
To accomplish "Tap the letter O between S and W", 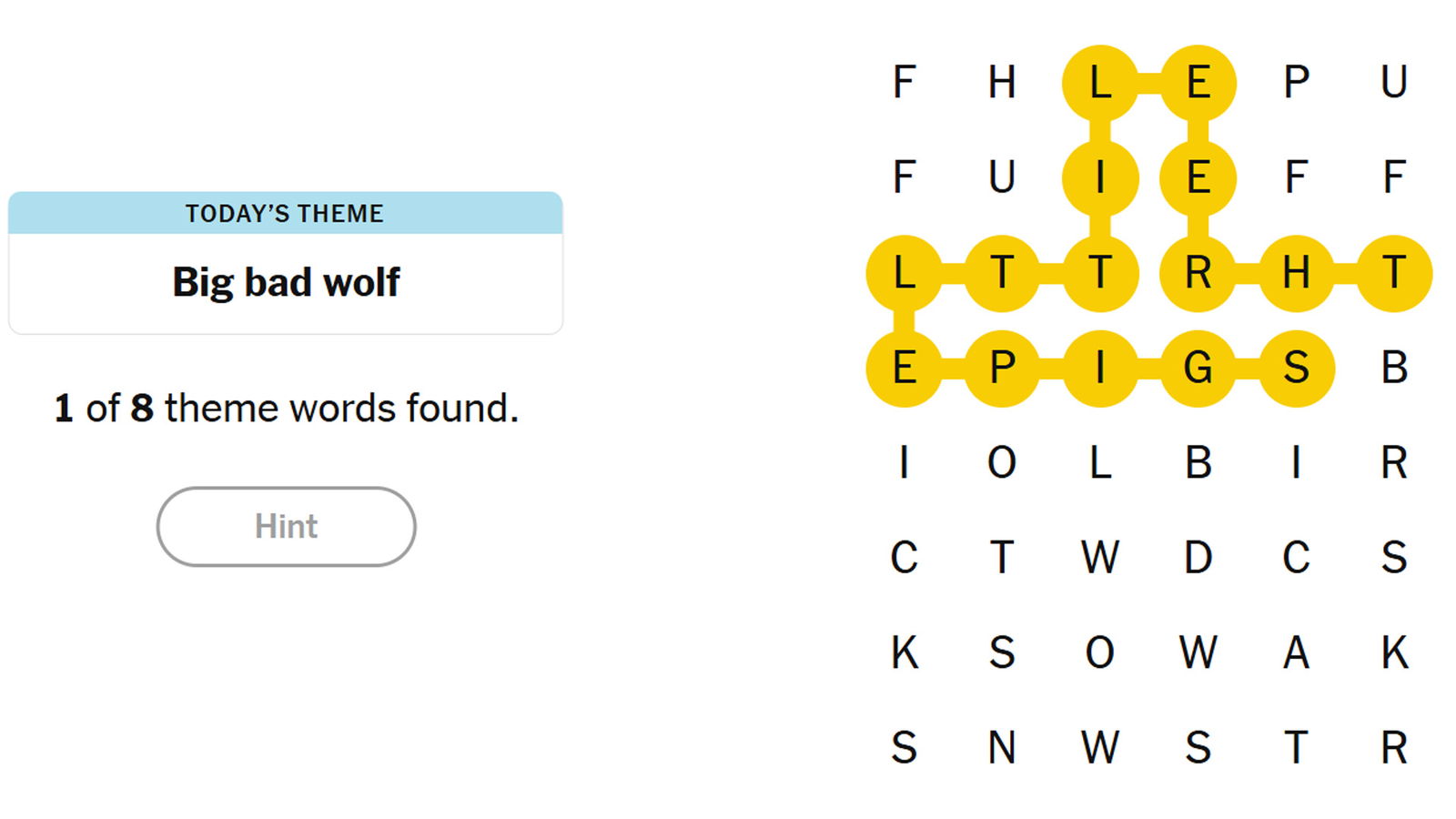I will 1100,652.
